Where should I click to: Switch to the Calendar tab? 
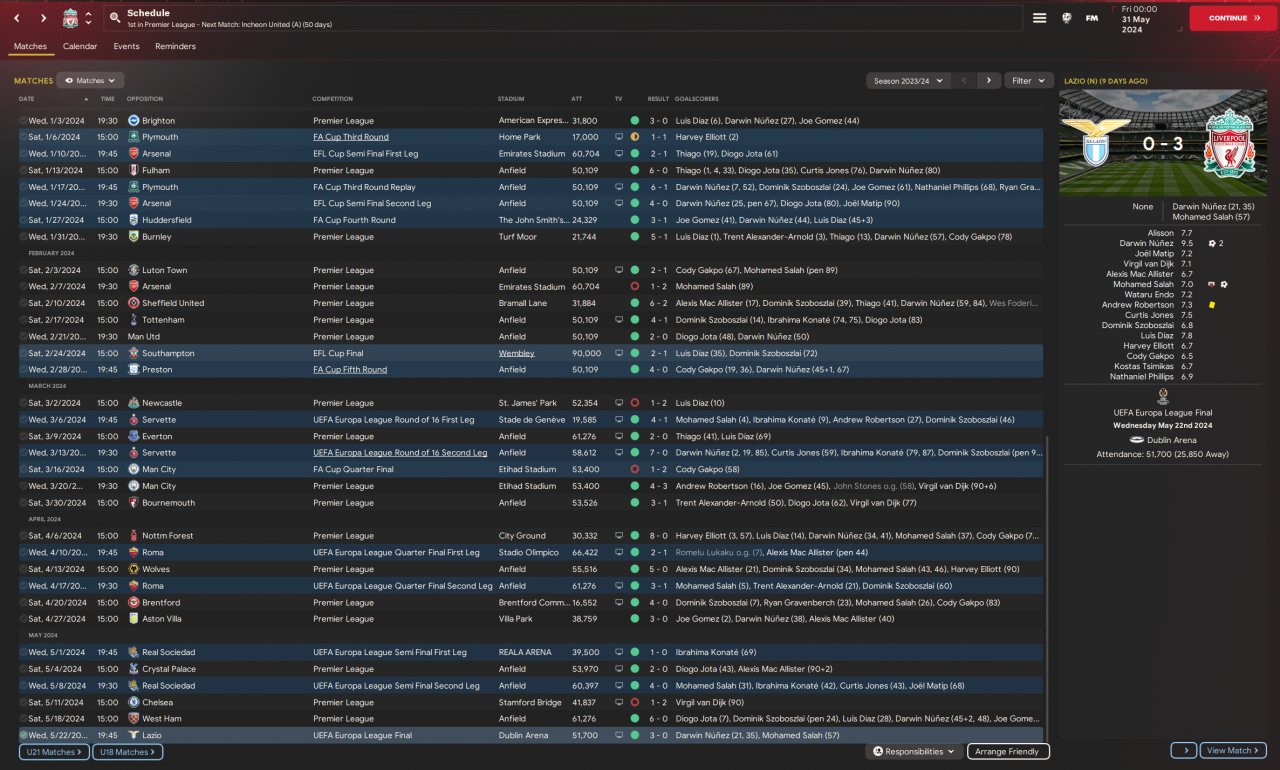point(80,46)
